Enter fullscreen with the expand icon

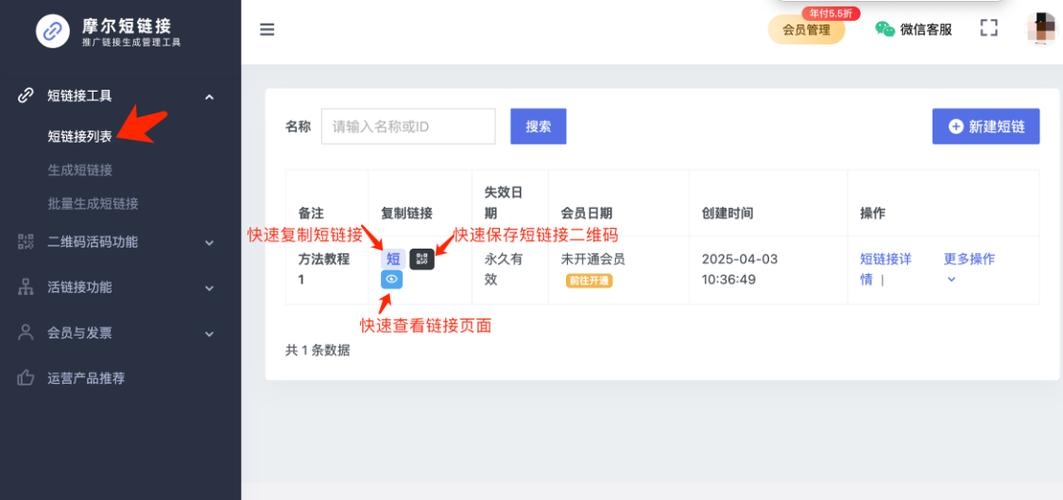tap(989, 28)
